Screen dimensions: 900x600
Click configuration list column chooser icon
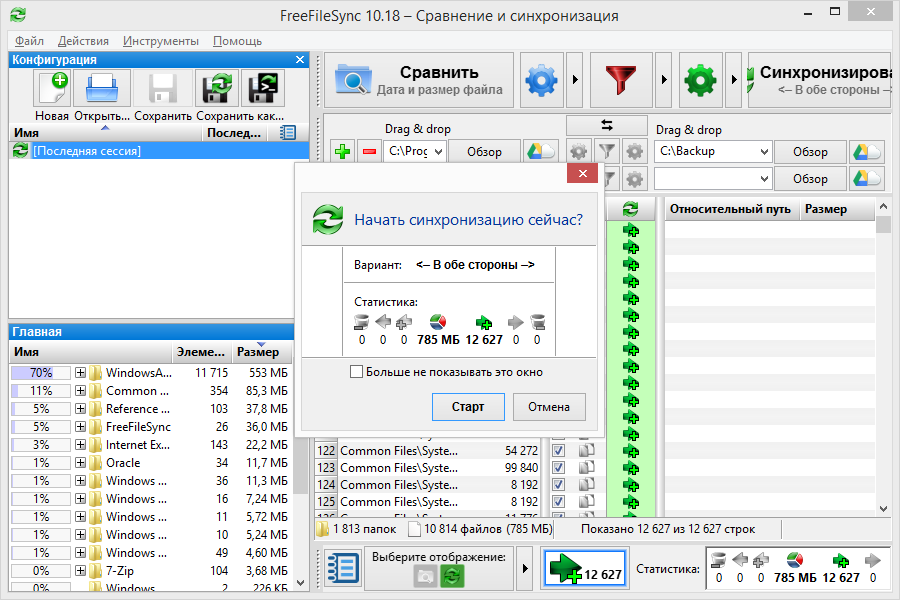click(x=288, y=133)
